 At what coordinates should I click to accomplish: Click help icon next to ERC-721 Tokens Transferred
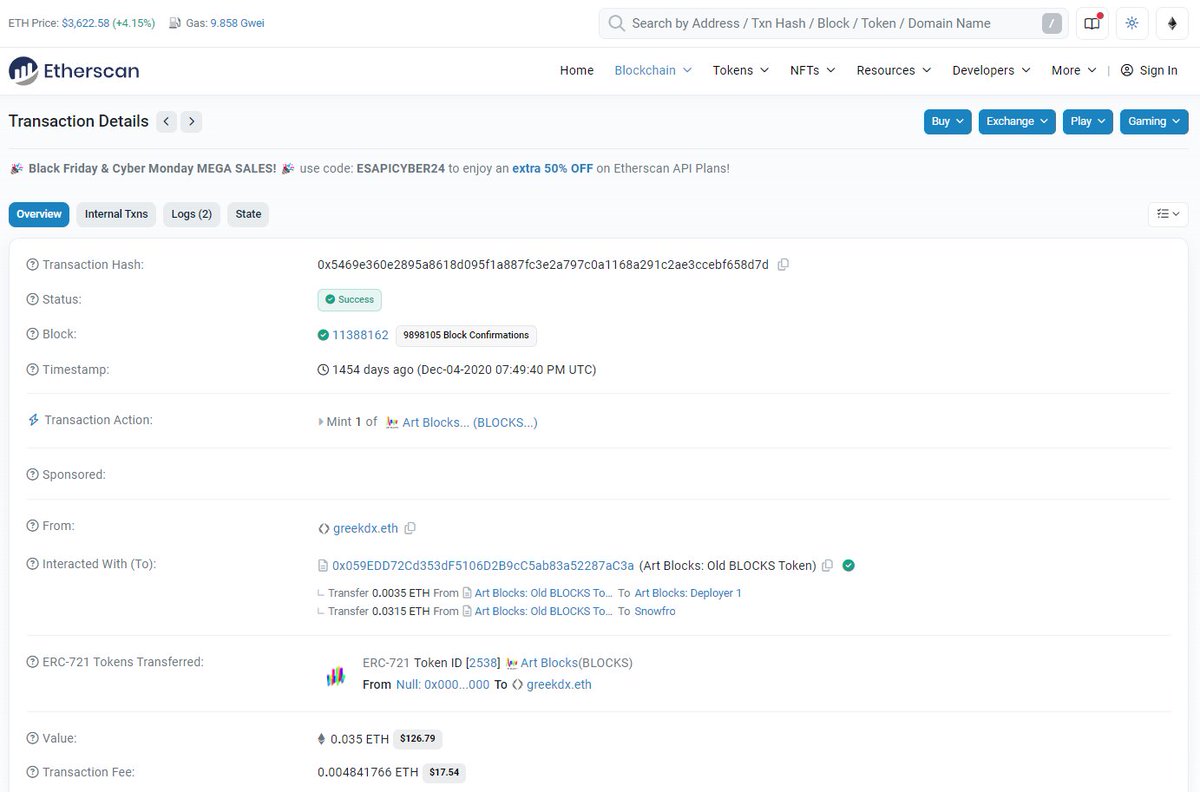click(33, 662)
